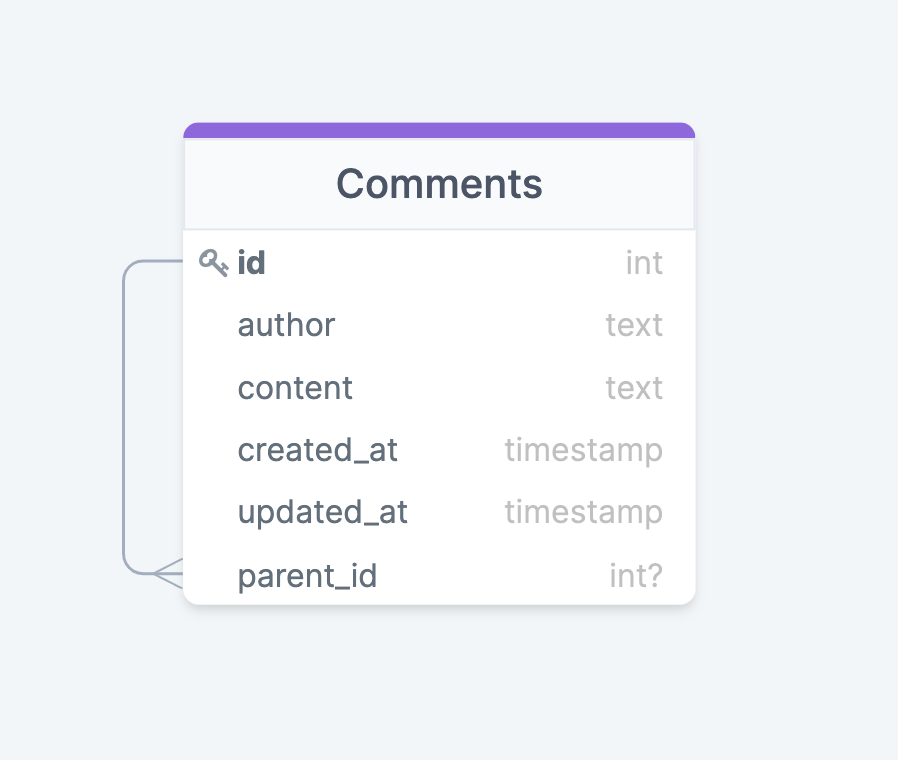898x760 pixels.
Task: Select the vertical segment of the self-reference line
Action: [x=124, y=420]
